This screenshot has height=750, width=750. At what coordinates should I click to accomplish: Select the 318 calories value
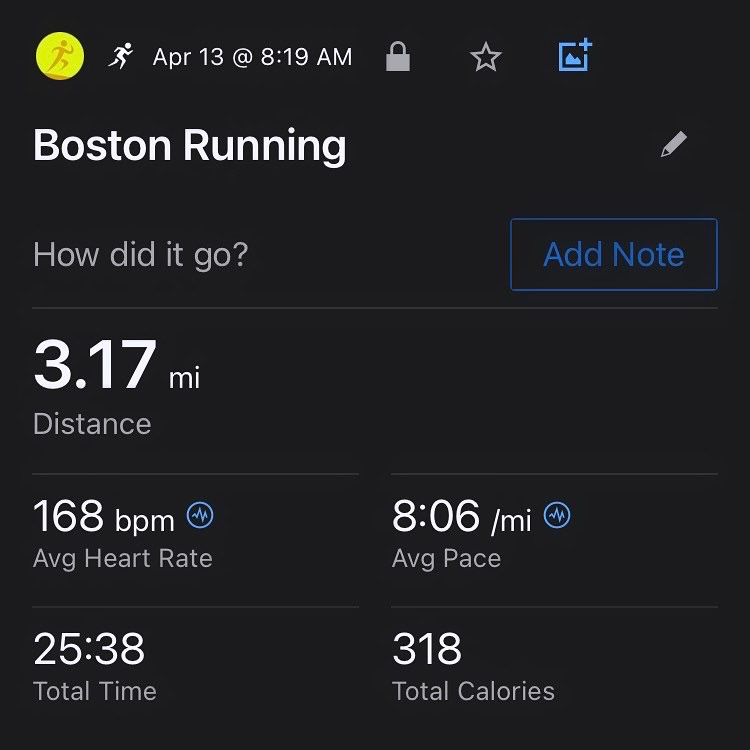coord(427,650)
